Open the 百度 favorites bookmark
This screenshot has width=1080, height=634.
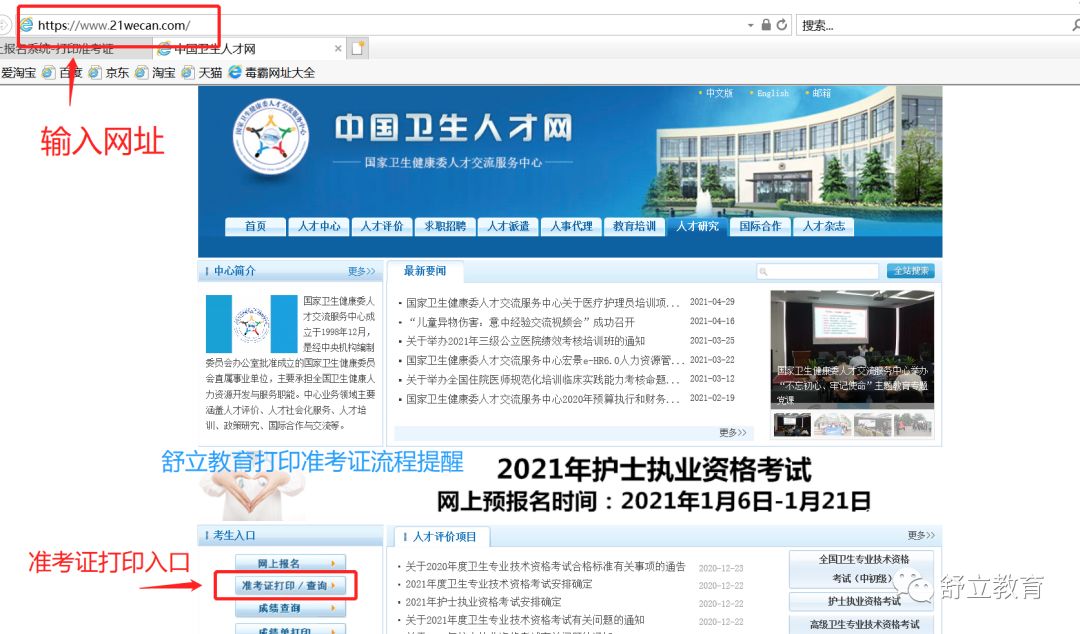click(x=62, y=72)
